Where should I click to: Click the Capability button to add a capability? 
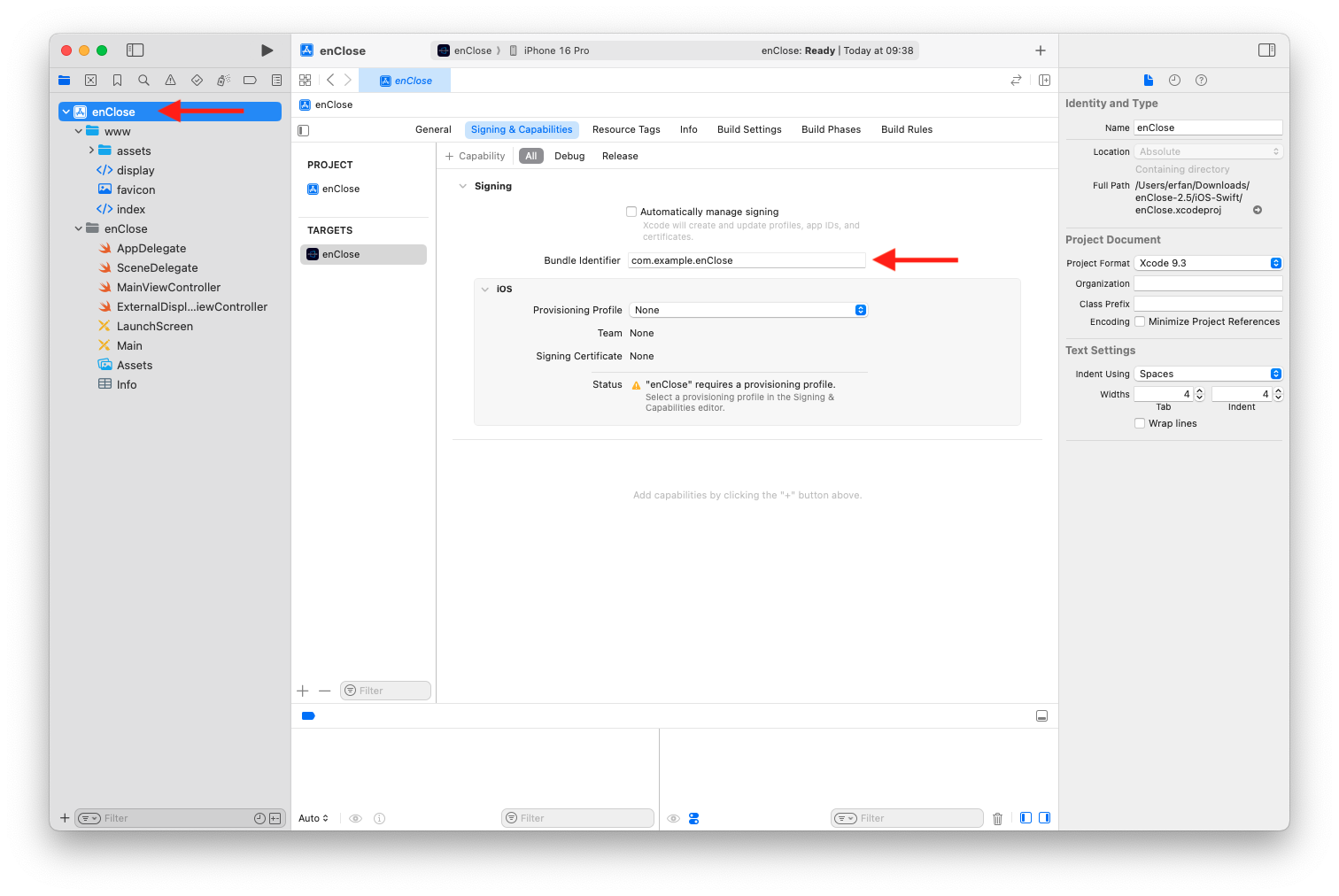coord(476,156)
